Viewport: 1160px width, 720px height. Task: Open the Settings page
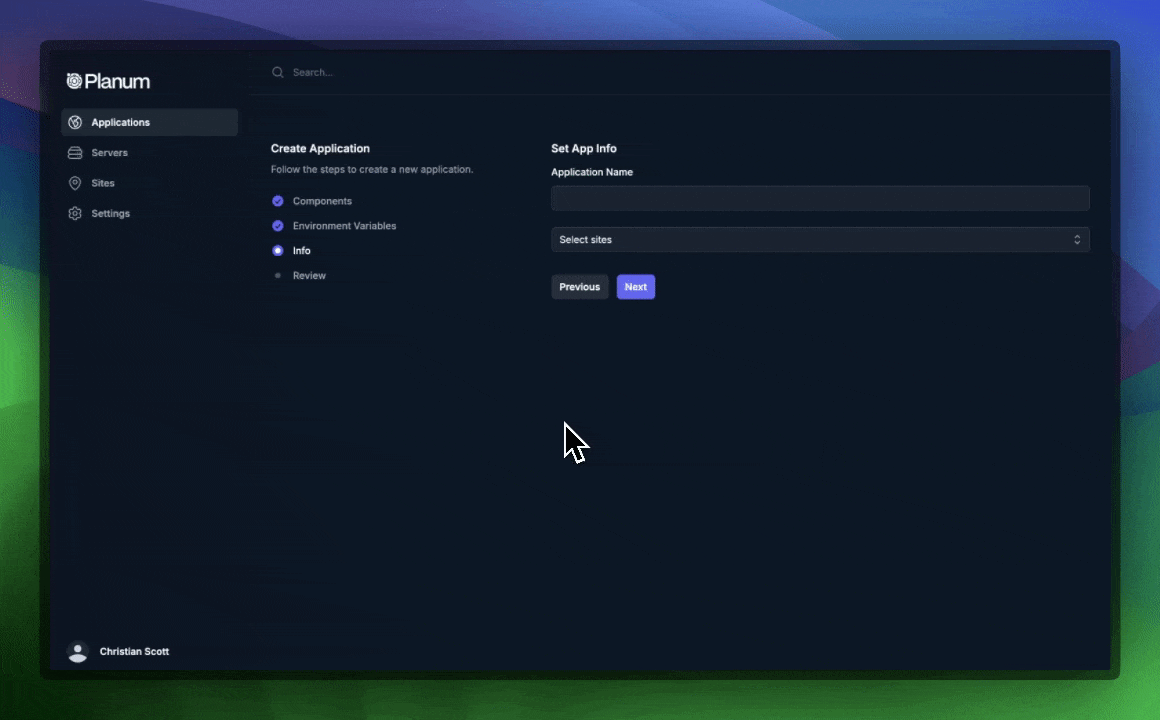tap(110, 213)
